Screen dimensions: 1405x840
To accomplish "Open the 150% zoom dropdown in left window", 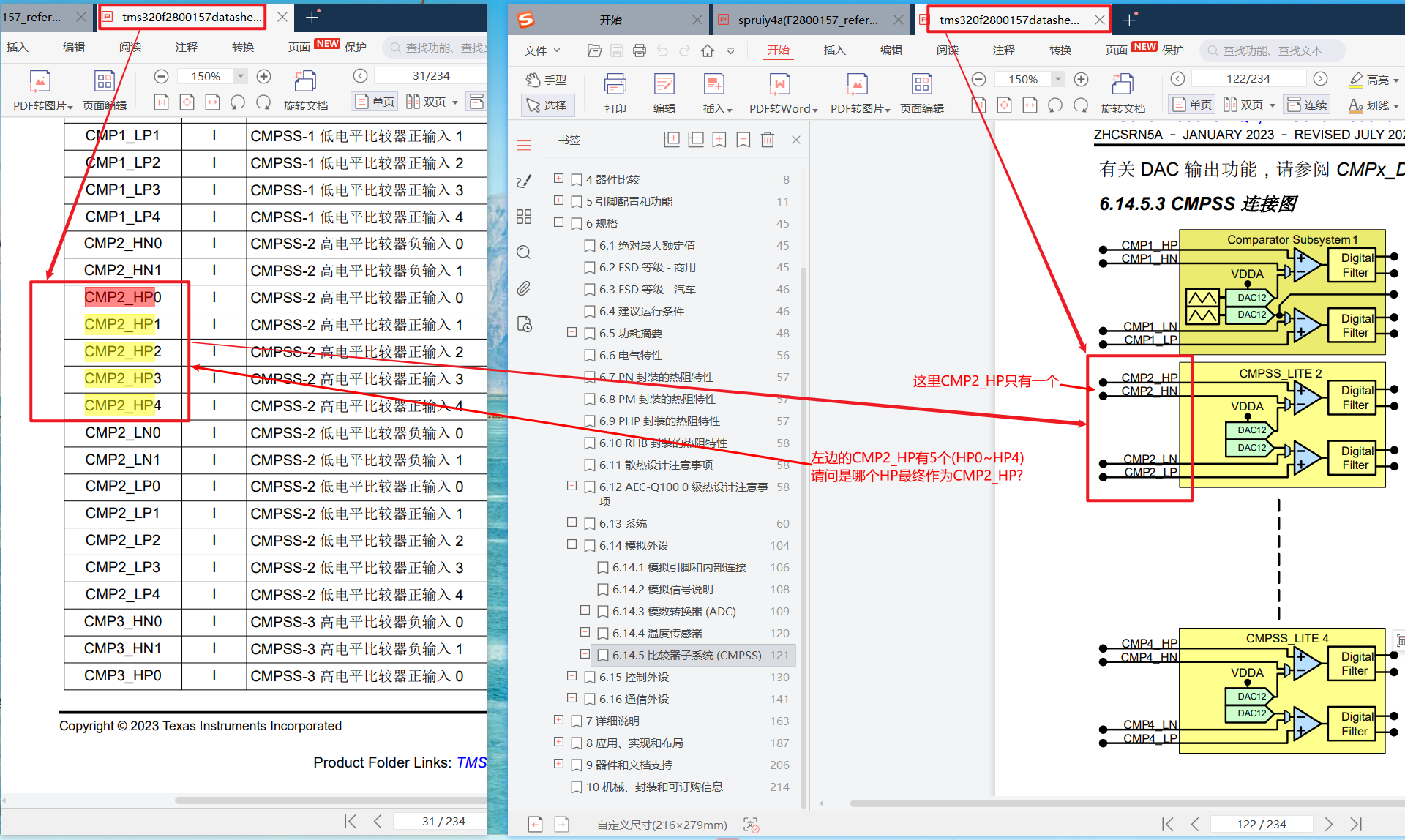I will click(240, 76).
